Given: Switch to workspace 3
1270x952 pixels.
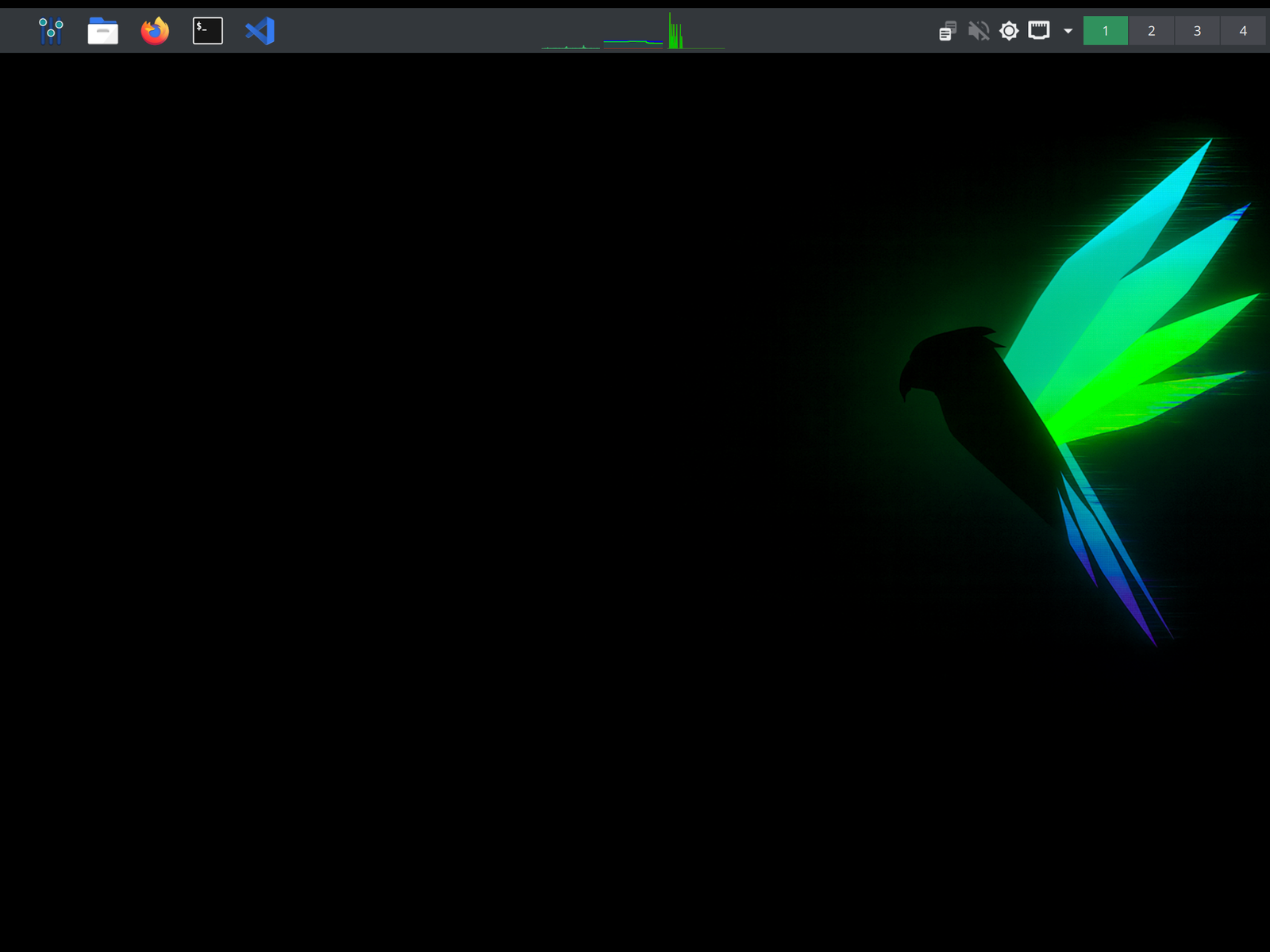Looking at the screenshot, I should click(x=1197, y=31).
